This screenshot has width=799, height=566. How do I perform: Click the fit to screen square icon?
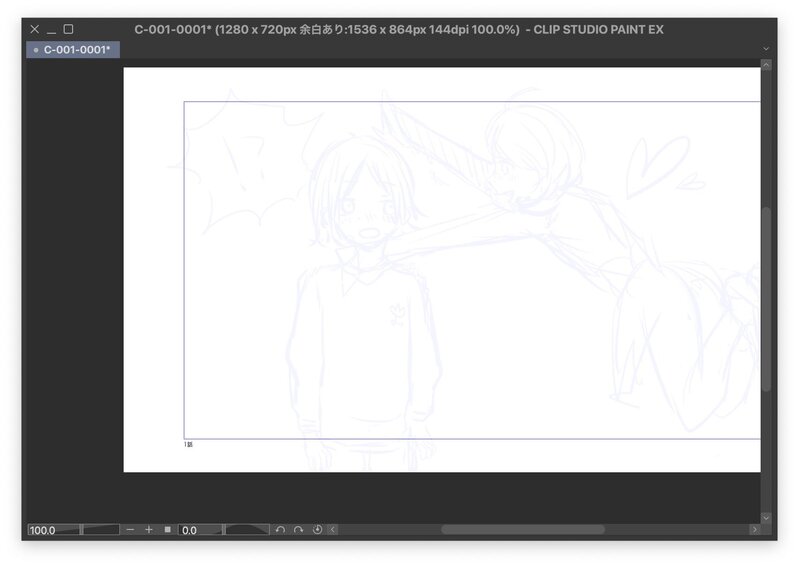[x=168, y=530]
